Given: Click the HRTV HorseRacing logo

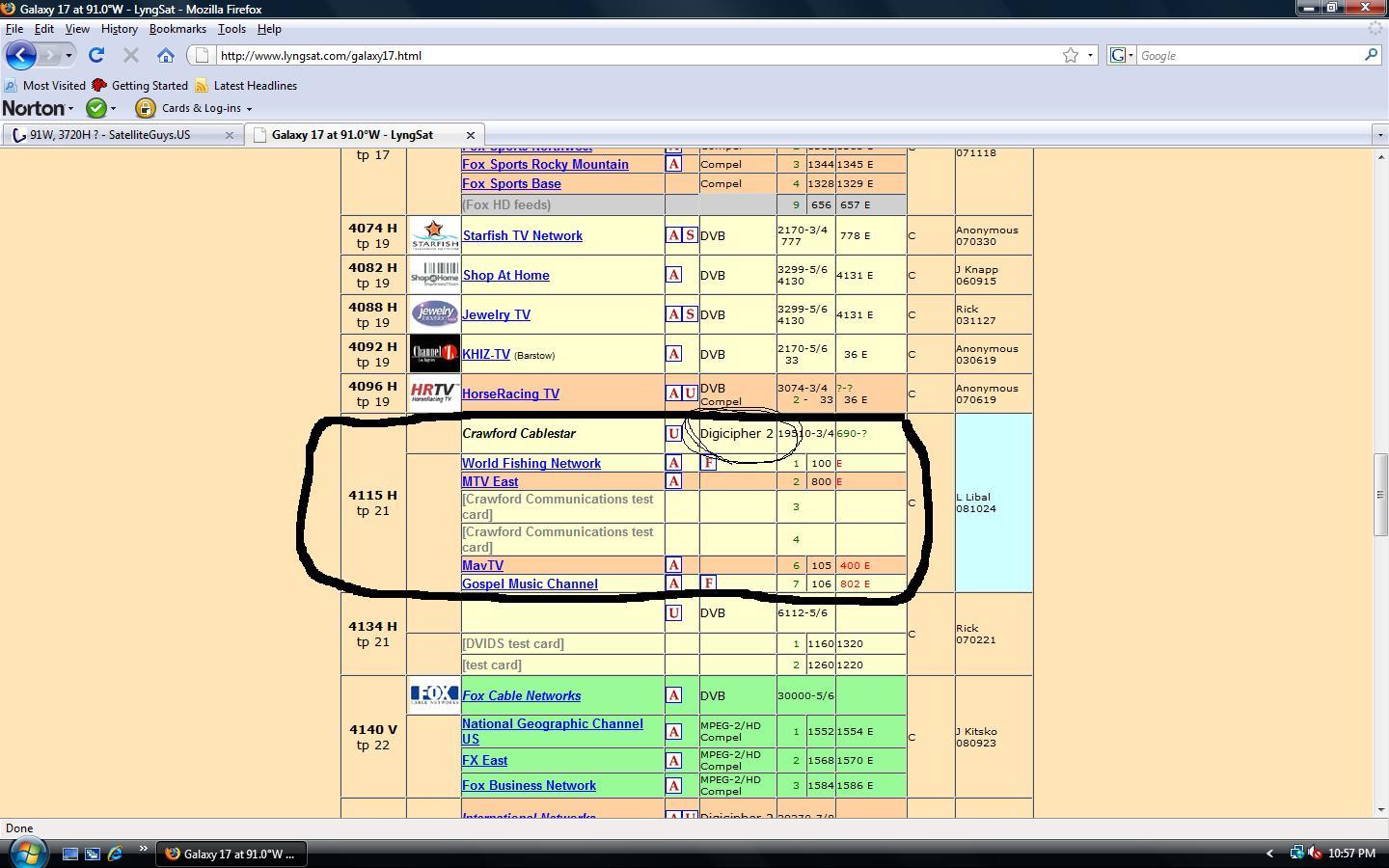Looking at the screenshot, I should click(434, 393).
